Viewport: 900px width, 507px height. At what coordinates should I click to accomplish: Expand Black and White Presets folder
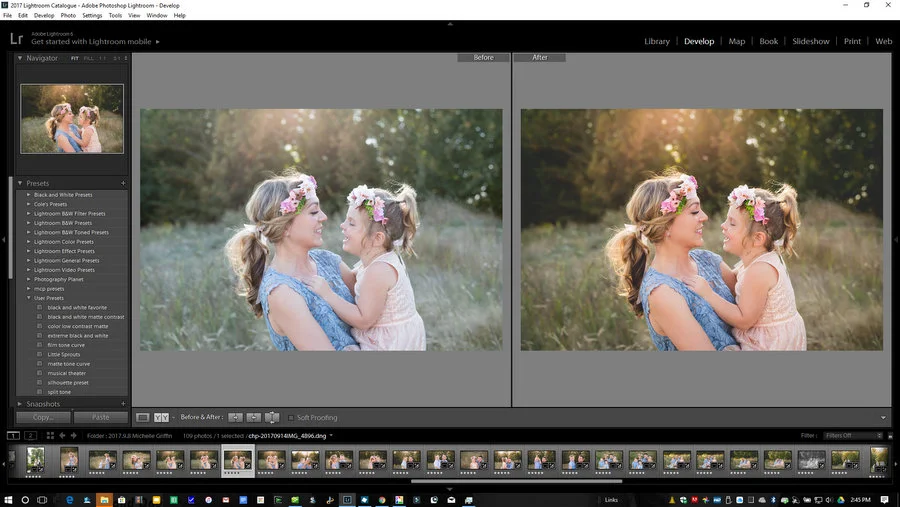[x=29, y=195]
